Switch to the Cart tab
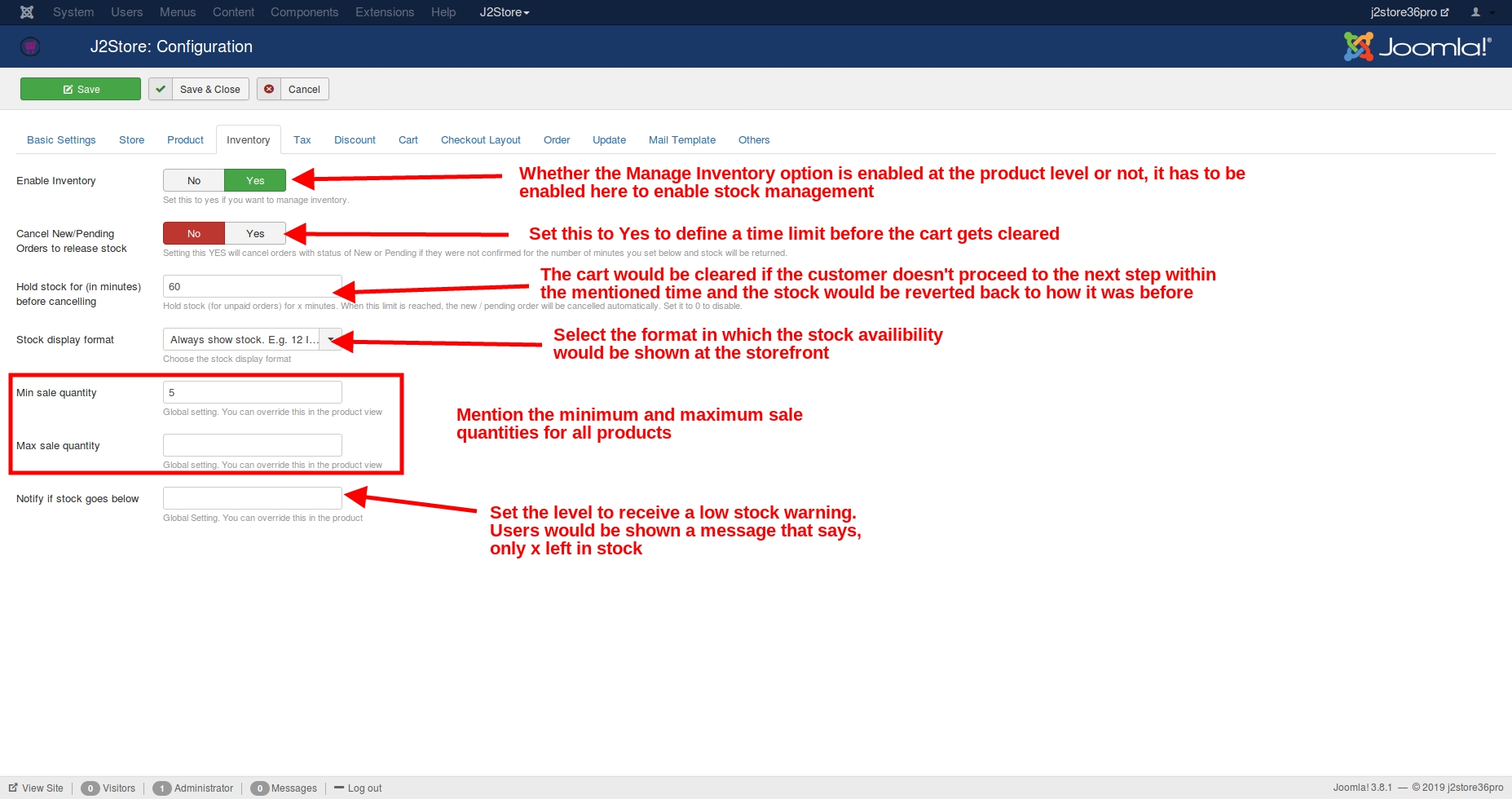1512x799 pixels. tap(408, 139)
